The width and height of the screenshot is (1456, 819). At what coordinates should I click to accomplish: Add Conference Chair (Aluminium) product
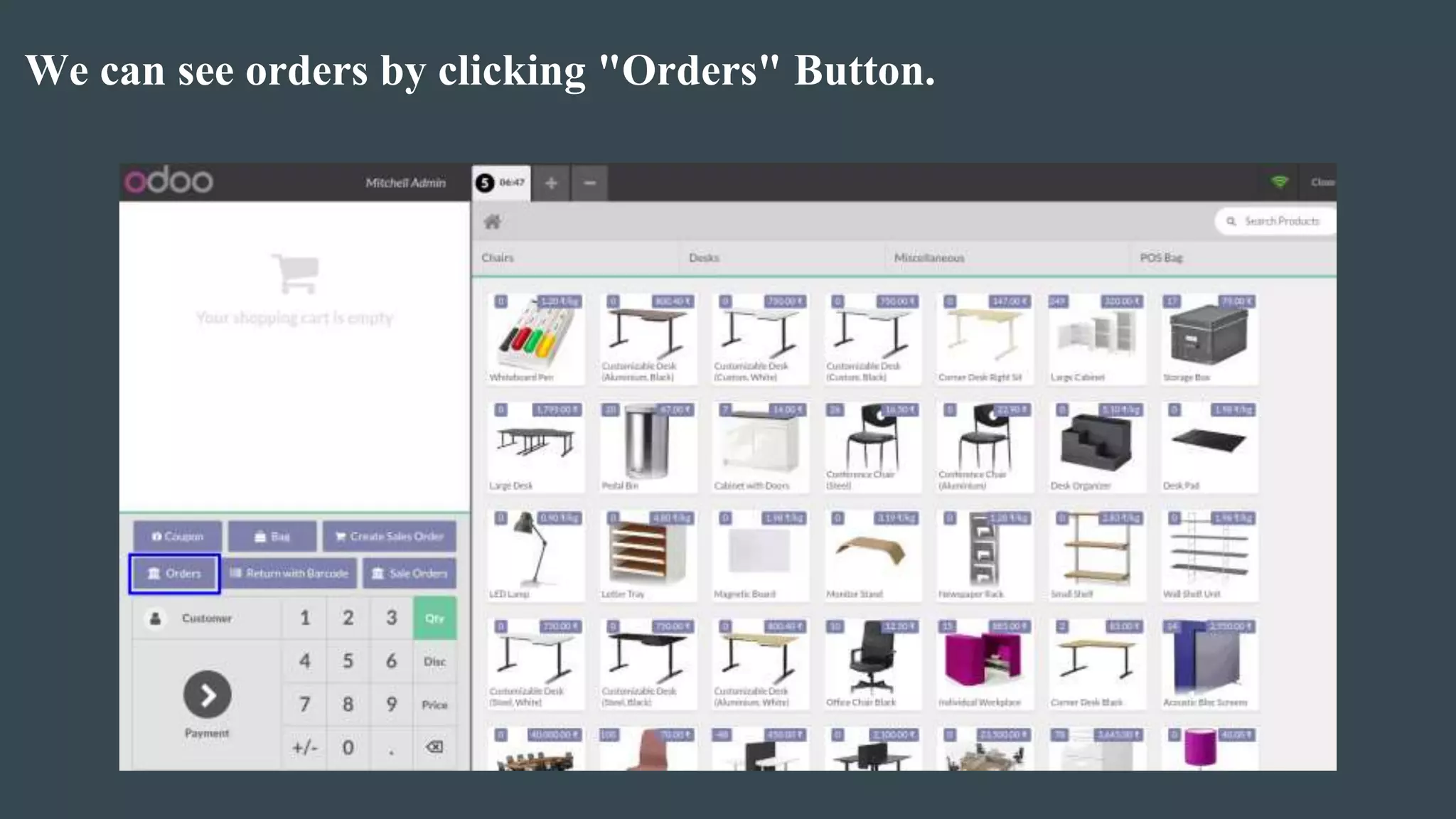coord(985,446)
